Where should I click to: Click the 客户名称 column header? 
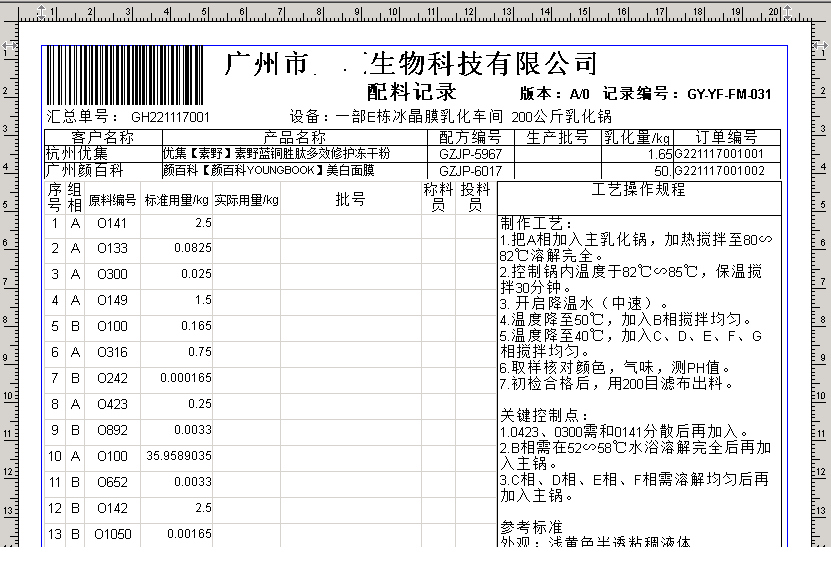[x=103, y=137]
